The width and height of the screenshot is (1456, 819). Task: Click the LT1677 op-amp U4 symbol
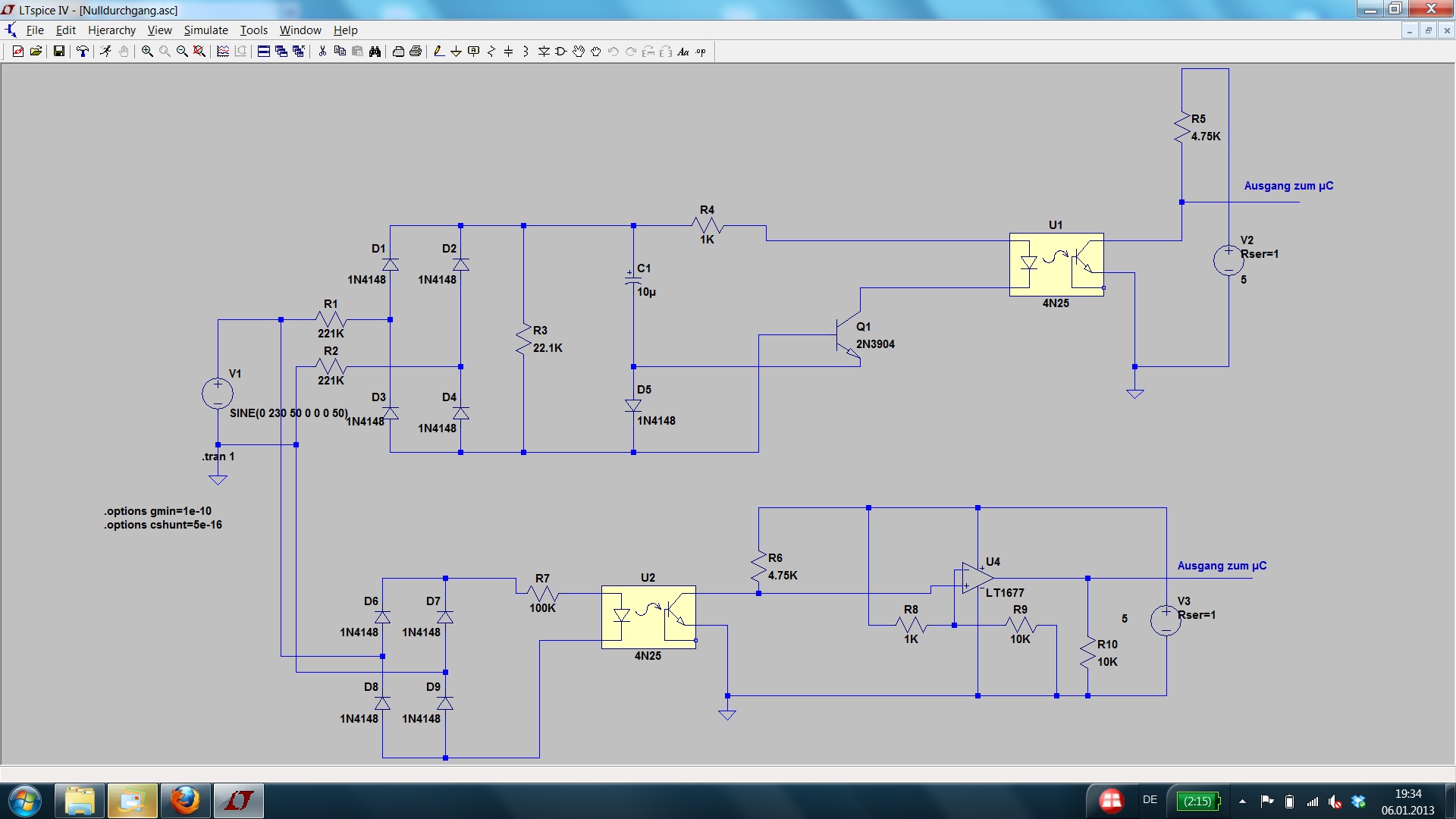[x=977, y=578]
